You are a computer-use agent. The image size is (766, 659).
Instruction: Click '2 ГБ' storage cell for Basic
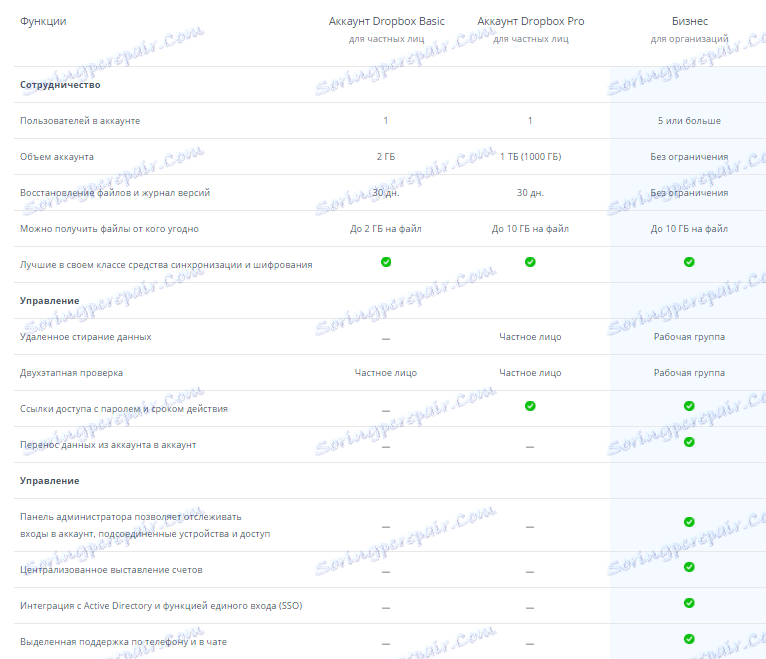(x=386, y=157)
